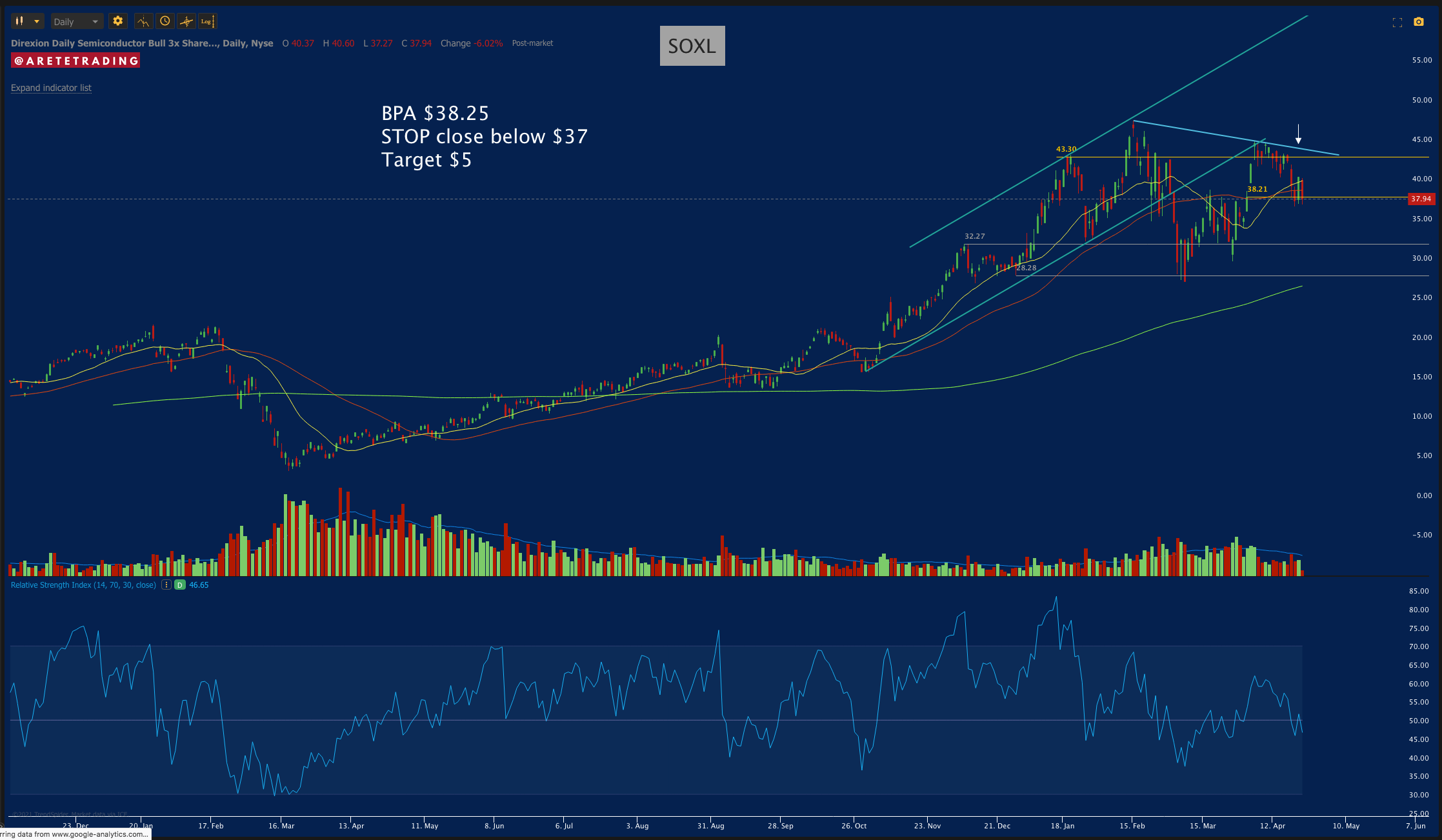Click the STOP close below $37 annotation
1442x840 pixels.
(x=485, y=137)
